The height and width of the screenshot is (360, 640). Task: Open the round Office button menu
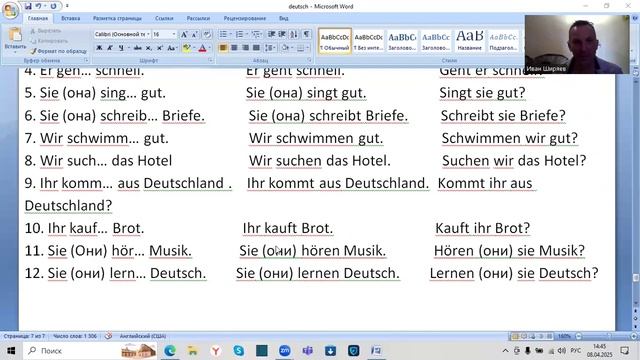pyautogui.click(x=10, y=10)
